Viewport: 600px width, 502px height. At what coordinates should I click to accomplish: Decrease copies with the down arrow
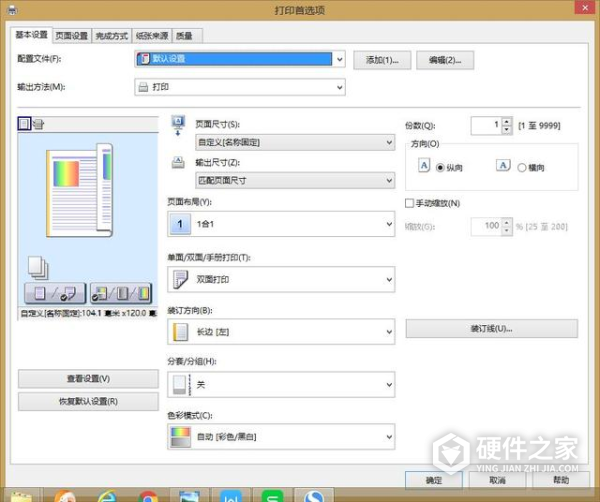507,130
